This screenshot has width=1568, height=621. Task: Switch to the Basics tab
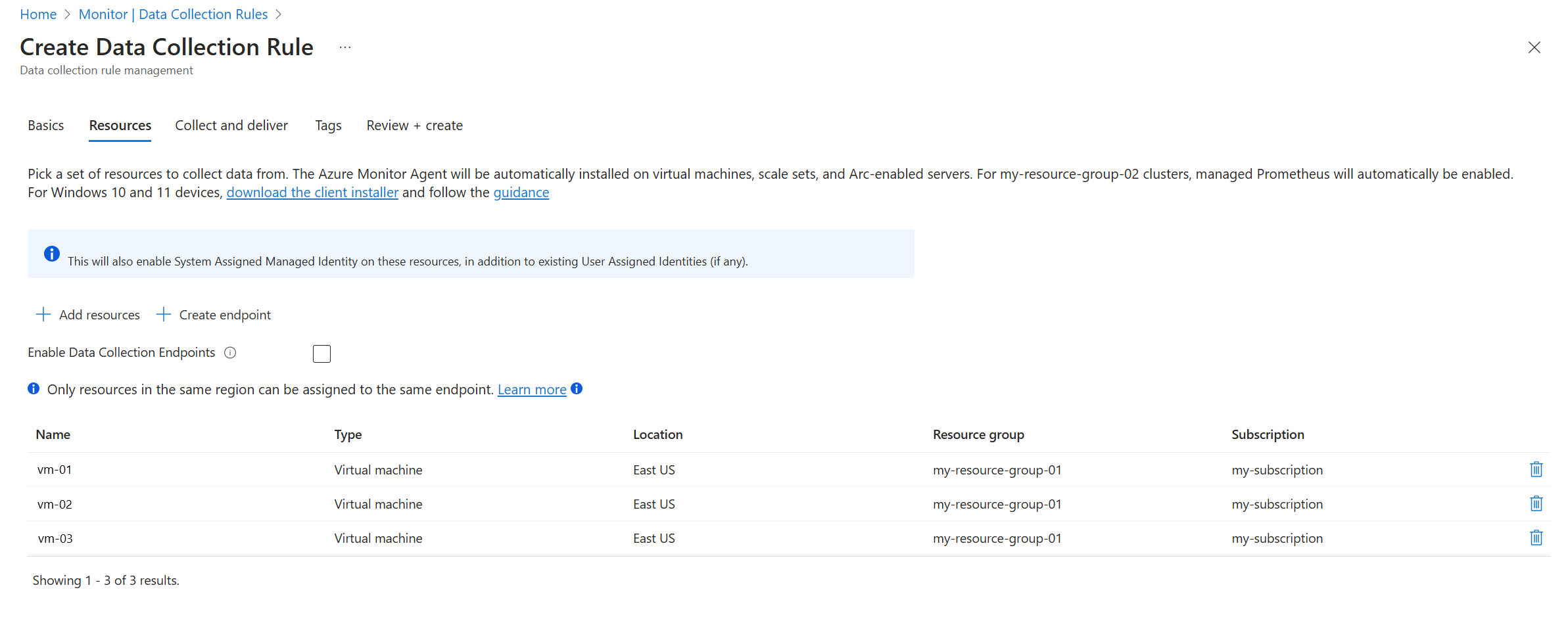click(x=46, y=126)
